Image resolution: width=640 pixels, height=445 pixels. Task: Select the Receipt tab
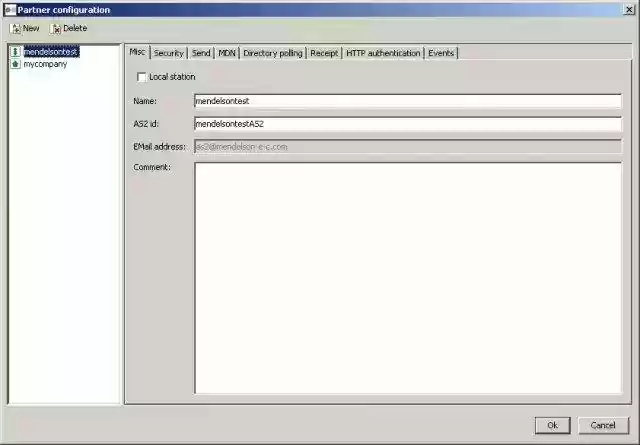click(x=324, y=53)
